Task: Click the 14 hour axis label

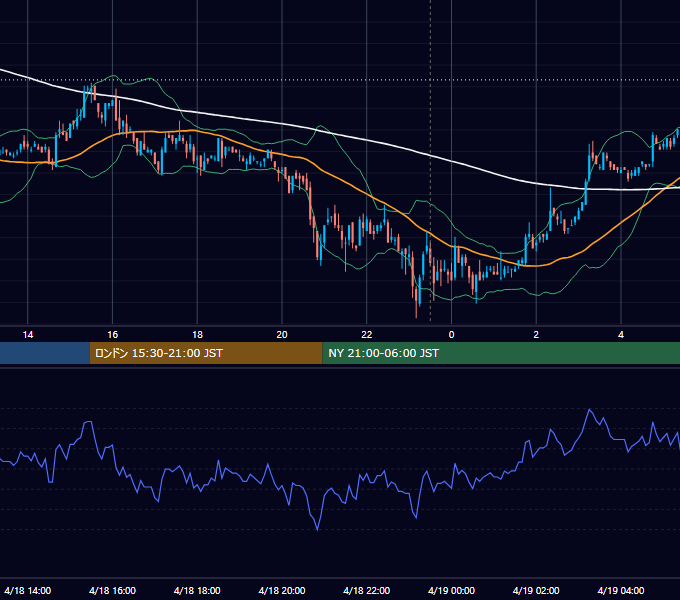Action: (x=28, y=335)
